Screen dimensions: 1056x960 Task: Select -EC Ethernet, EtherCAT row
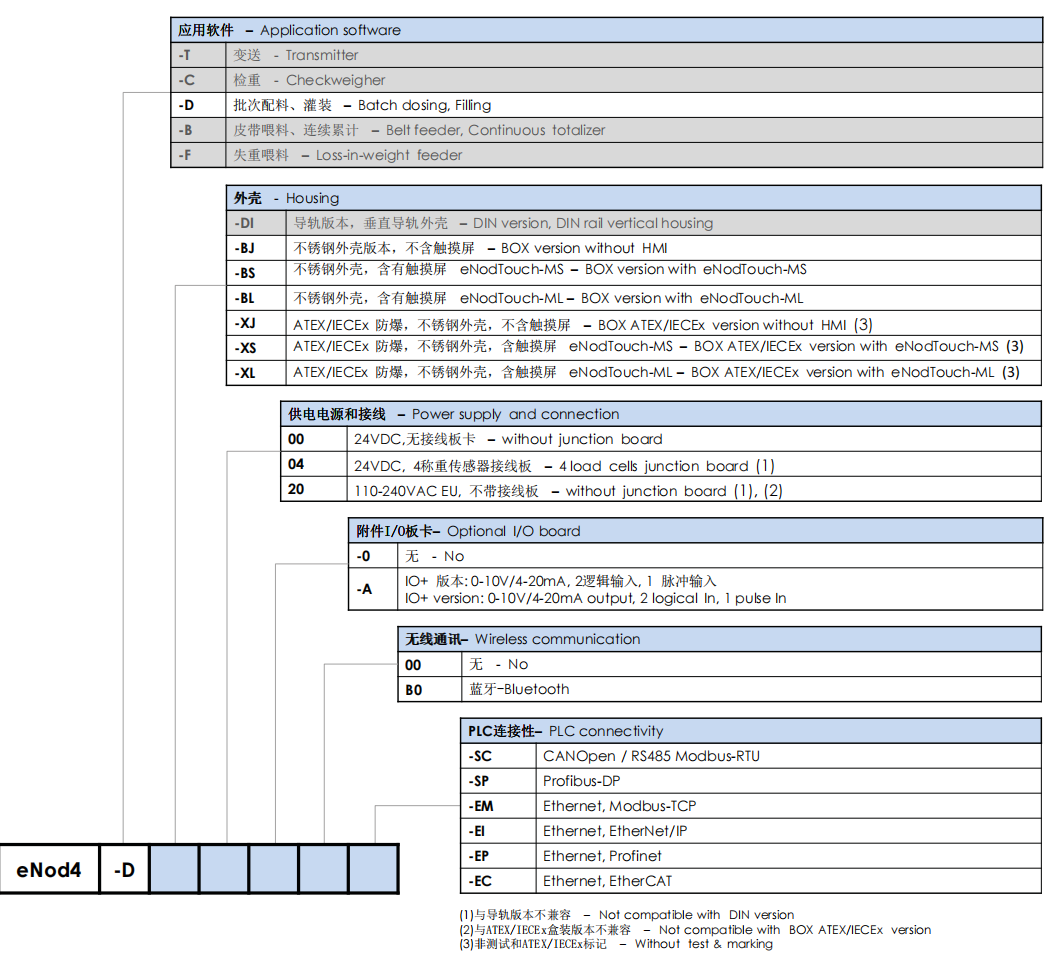(x=751, y=881)
